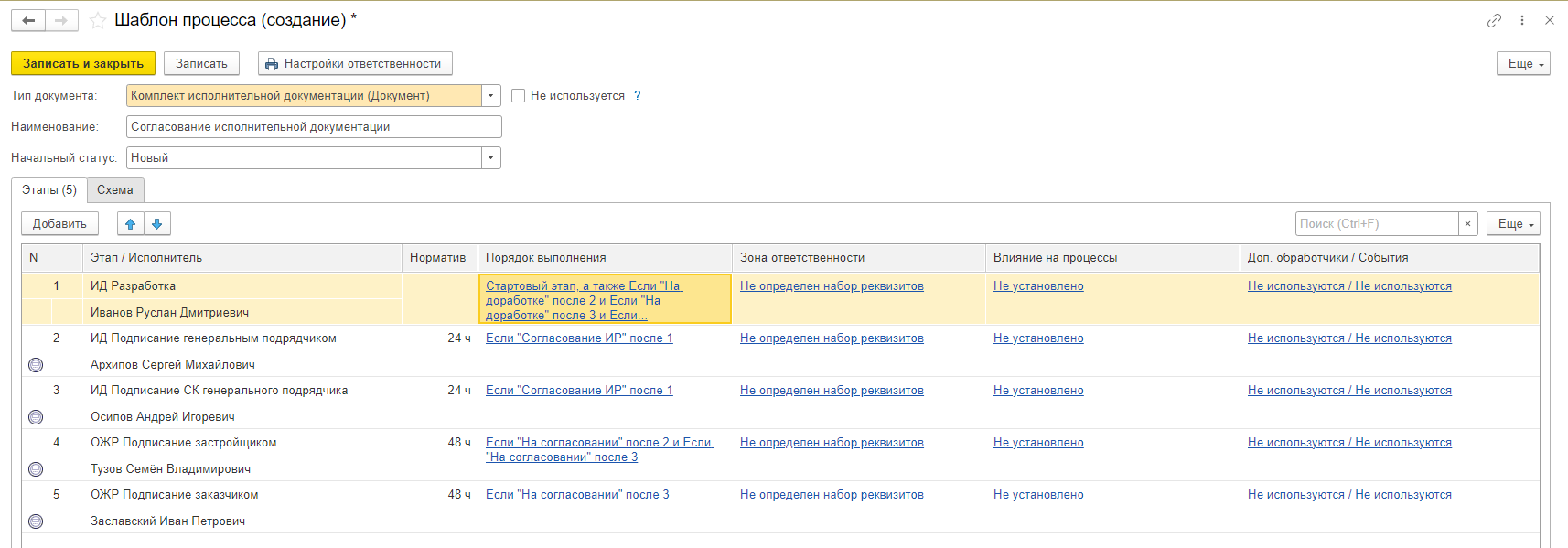Screen dimensions: 1568x548
Task: Clear the search field with X icon
Action: [x=1467, y=223]
